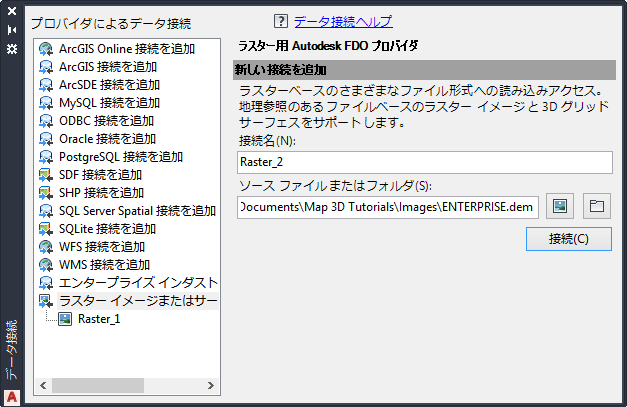Toggle auto-hide on the palette

[12, 30]
